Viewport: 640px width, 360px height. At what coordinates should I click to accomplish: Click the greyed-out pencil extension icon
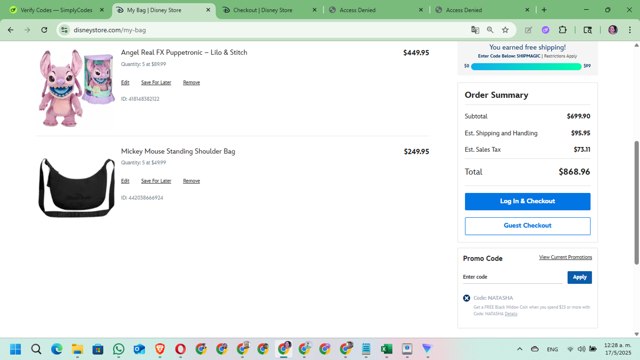coord(528,30)
